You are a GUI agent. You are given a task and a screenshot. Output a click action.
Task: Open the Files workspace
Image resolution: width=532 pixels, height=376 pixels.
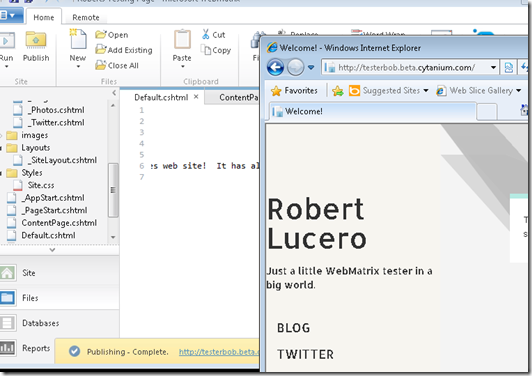59,298
